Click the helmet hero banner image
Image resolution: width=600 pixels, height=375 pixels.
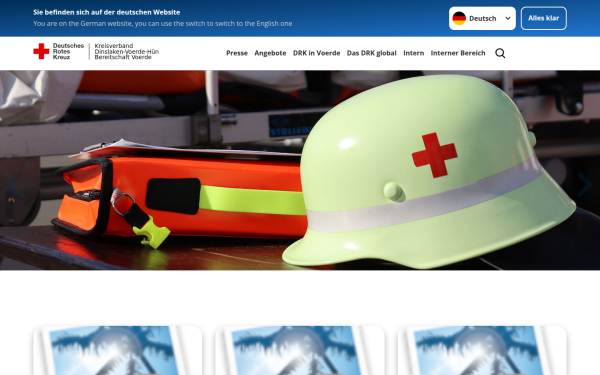pos(300,170)
